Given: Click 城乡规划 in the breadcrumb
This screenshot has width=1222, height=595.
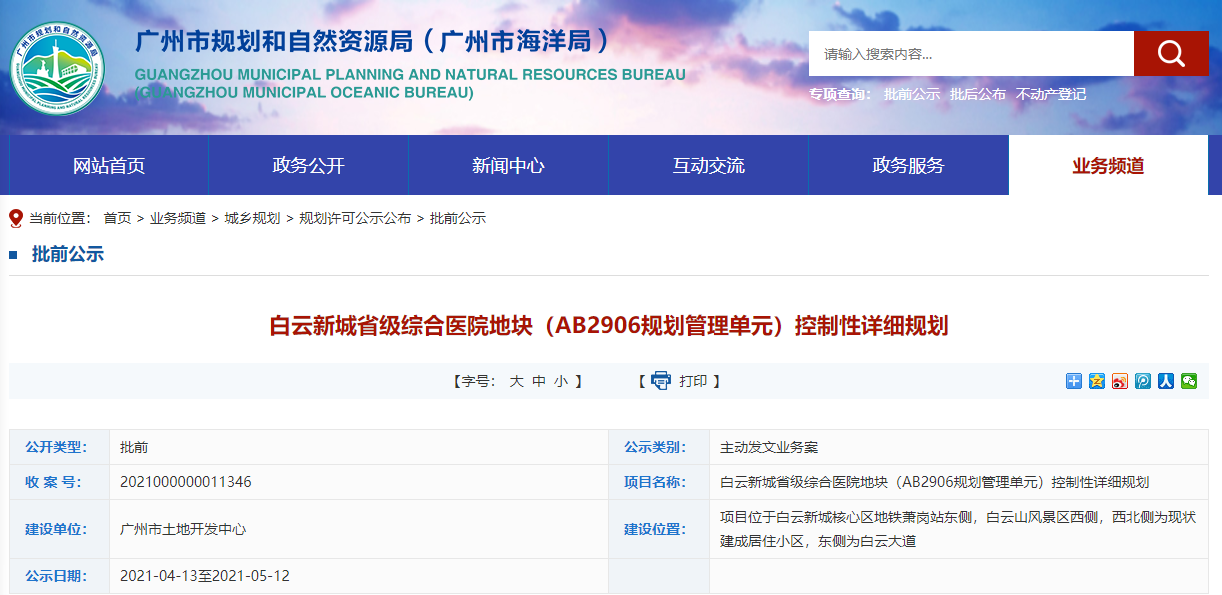Looking at the screenshot, I should click(x=252, y=218).
